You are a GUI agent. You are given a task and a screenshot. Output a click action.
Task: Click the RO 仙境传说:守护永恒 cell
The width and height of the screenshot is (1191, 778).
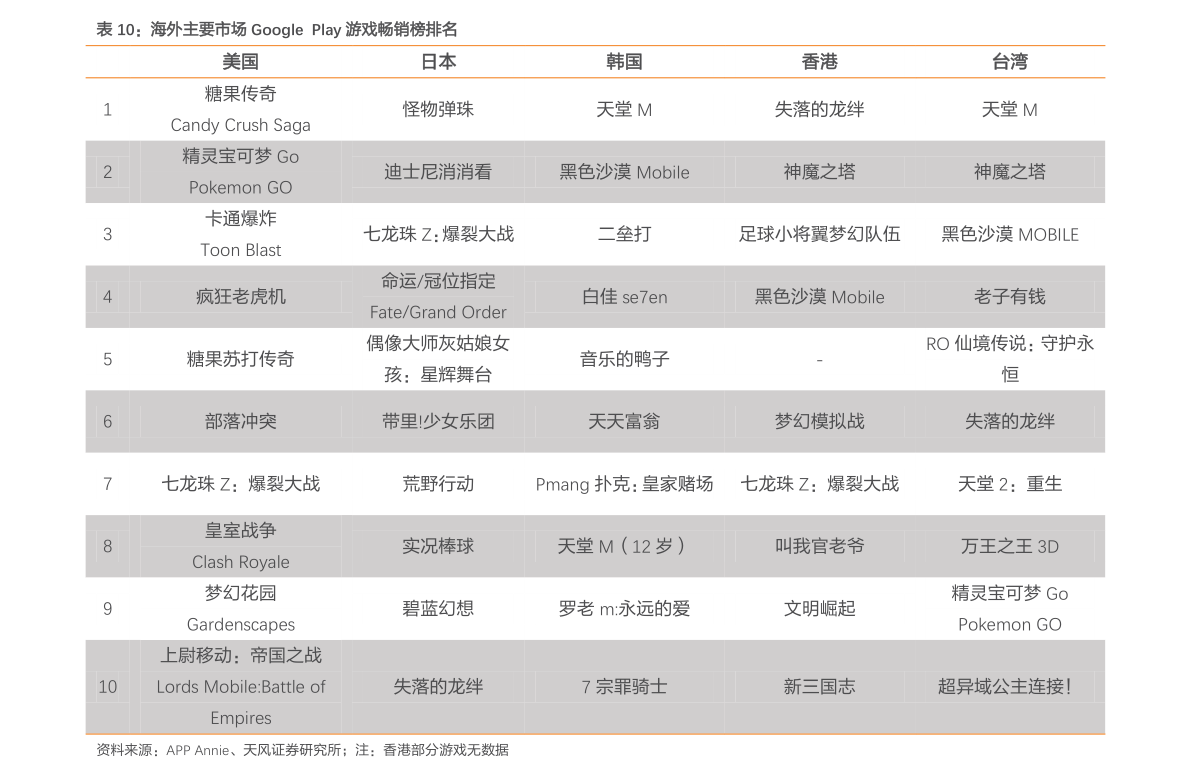[1009, 359]
